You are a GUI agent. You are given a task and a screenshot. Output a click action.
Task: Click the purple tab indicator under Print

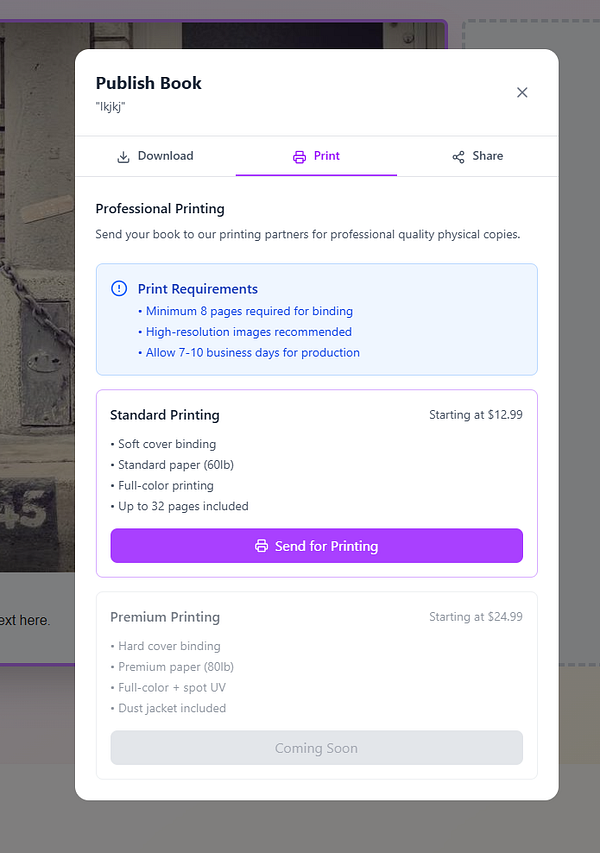tap(316, 174)
